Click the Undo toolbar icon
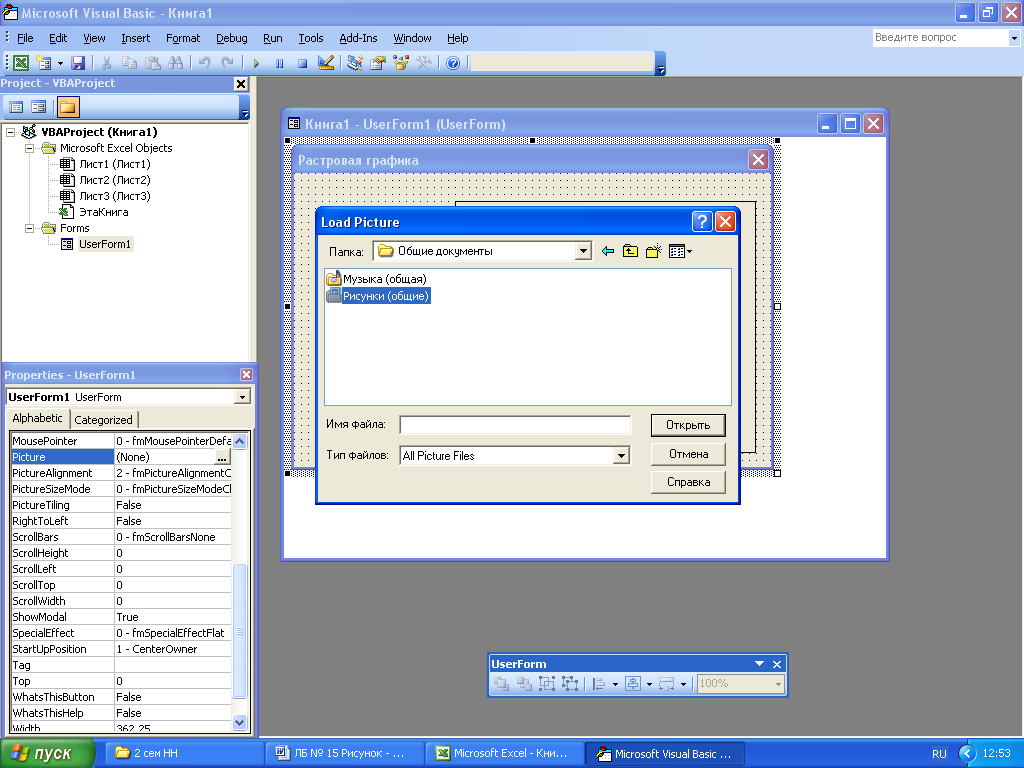Image resolution: width=1024 pixels, height=768 pixels. (x=204, y=63)
